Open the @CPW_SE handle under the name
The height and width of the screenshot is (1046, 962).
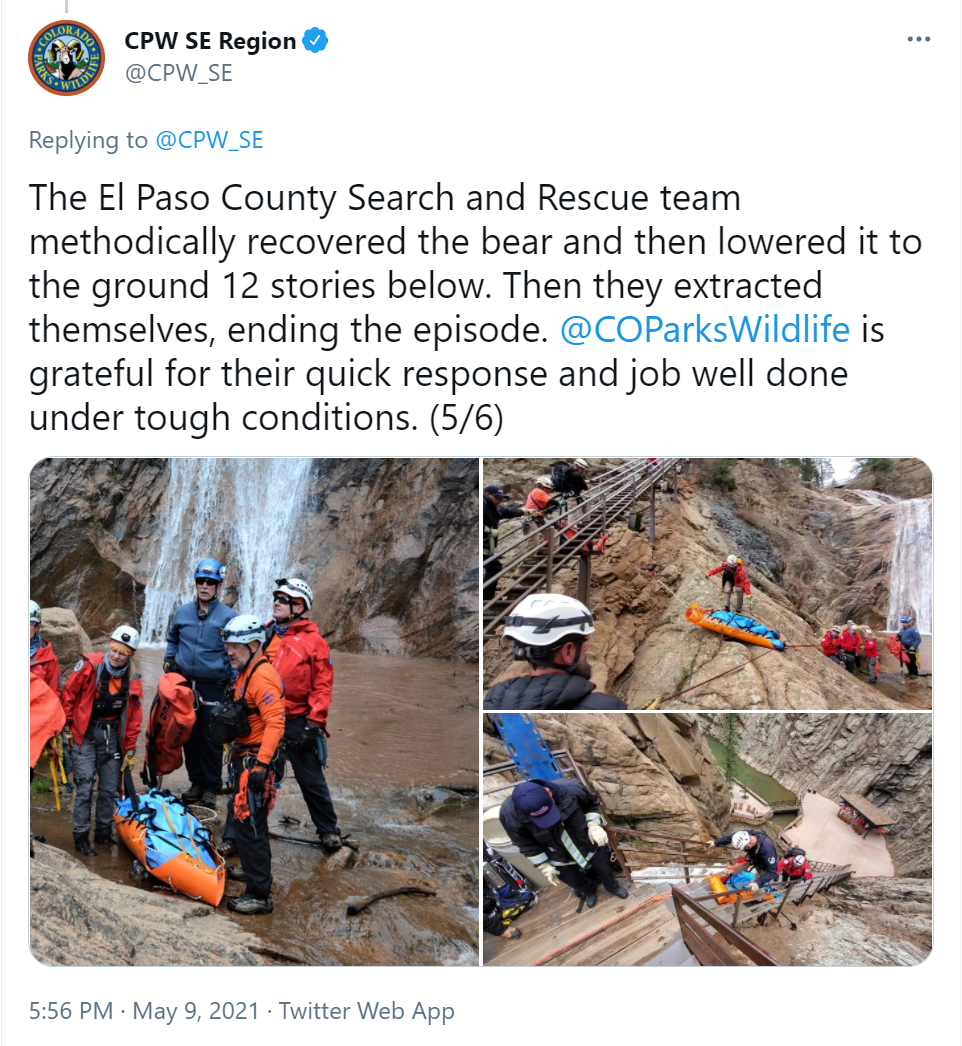[x=179, y=73]
